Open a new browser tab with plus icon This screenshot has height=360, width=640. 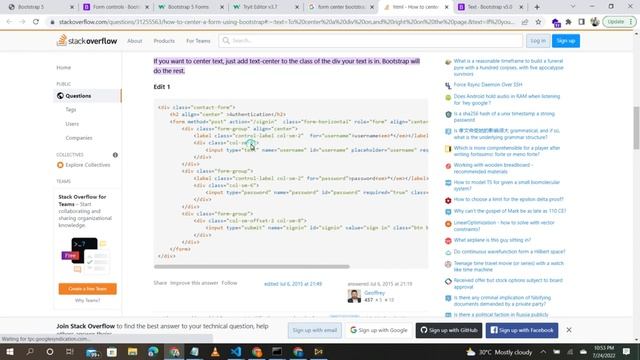click(x=537, y=7)
